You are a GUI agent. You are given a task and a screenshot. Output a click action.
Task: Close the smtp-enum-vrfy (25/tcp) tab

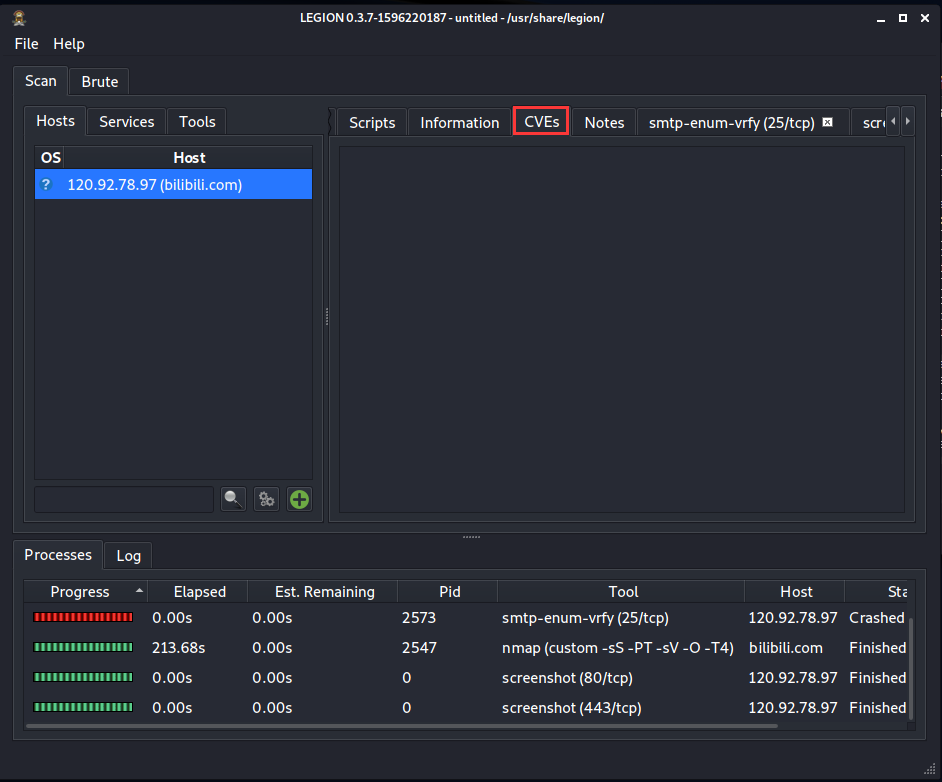(827, 123)
